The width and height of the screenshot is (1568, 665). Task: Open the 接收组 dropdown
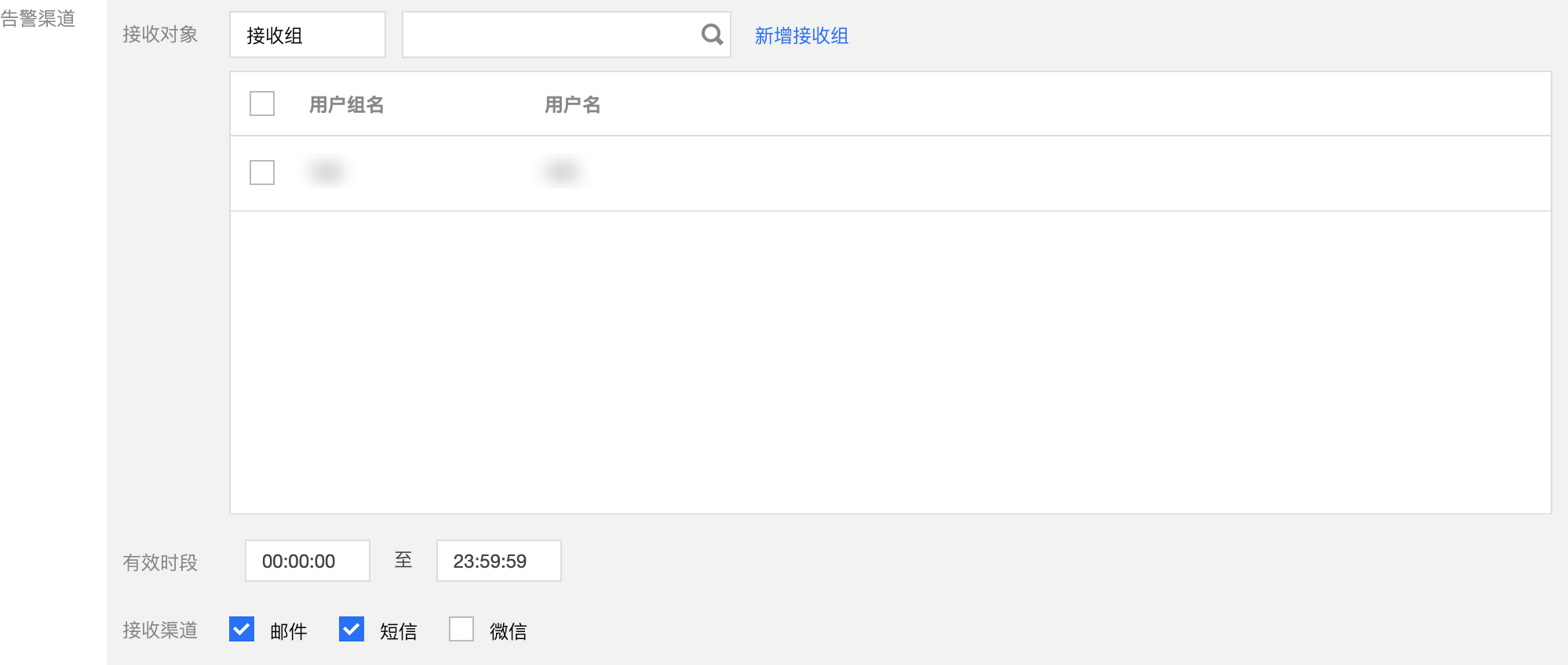pos(307,35)
